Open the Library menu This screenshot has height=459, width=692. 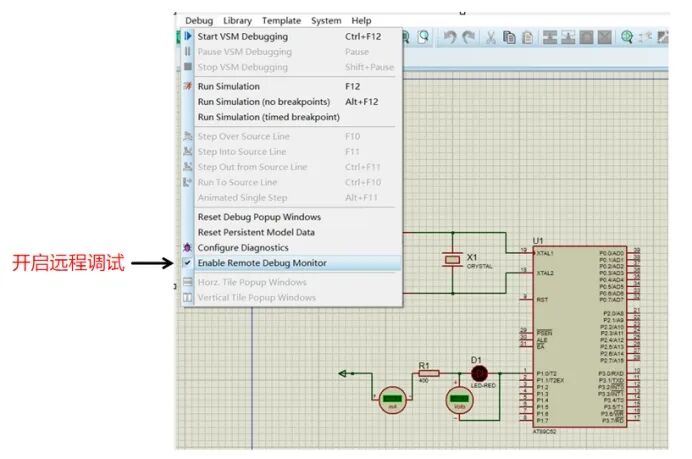click(x=237, y=21)
